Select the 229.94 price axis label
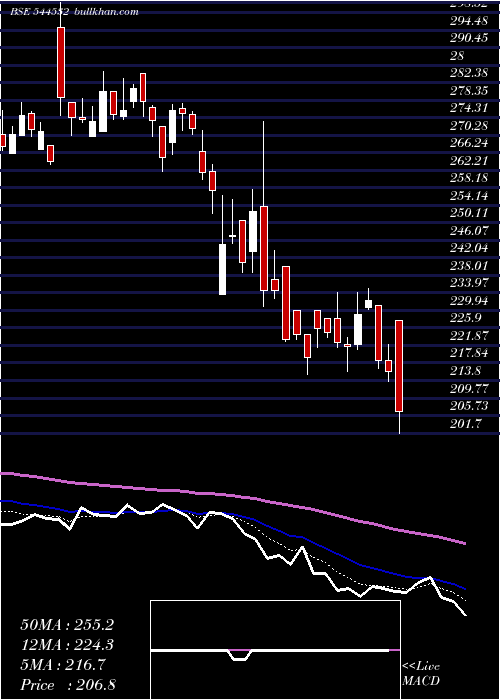The image size is (500, 700). [x=469, y=301]
